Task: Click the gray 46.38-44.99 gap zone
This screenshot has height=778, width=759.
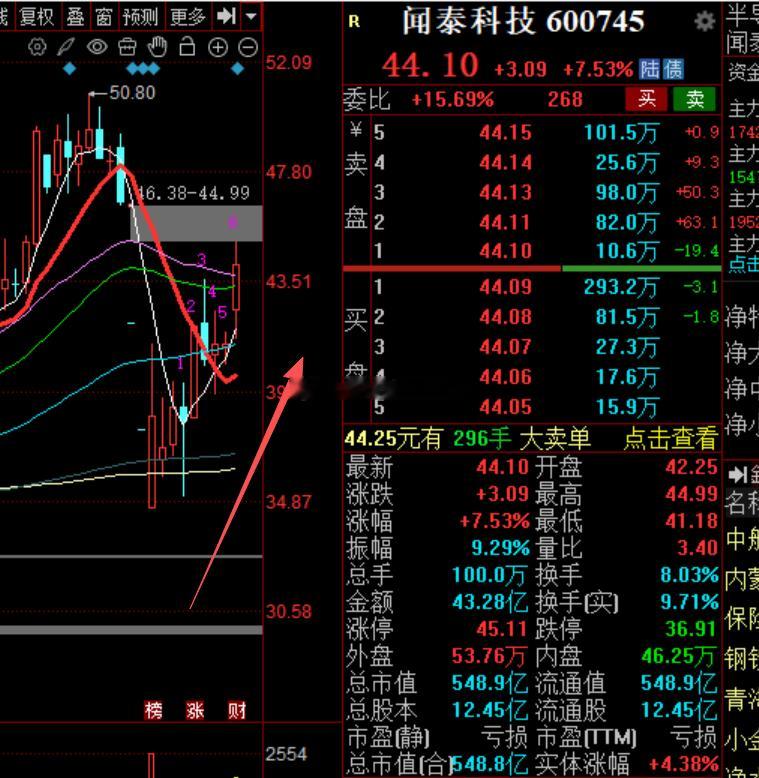Action: (x=196, y=223)
